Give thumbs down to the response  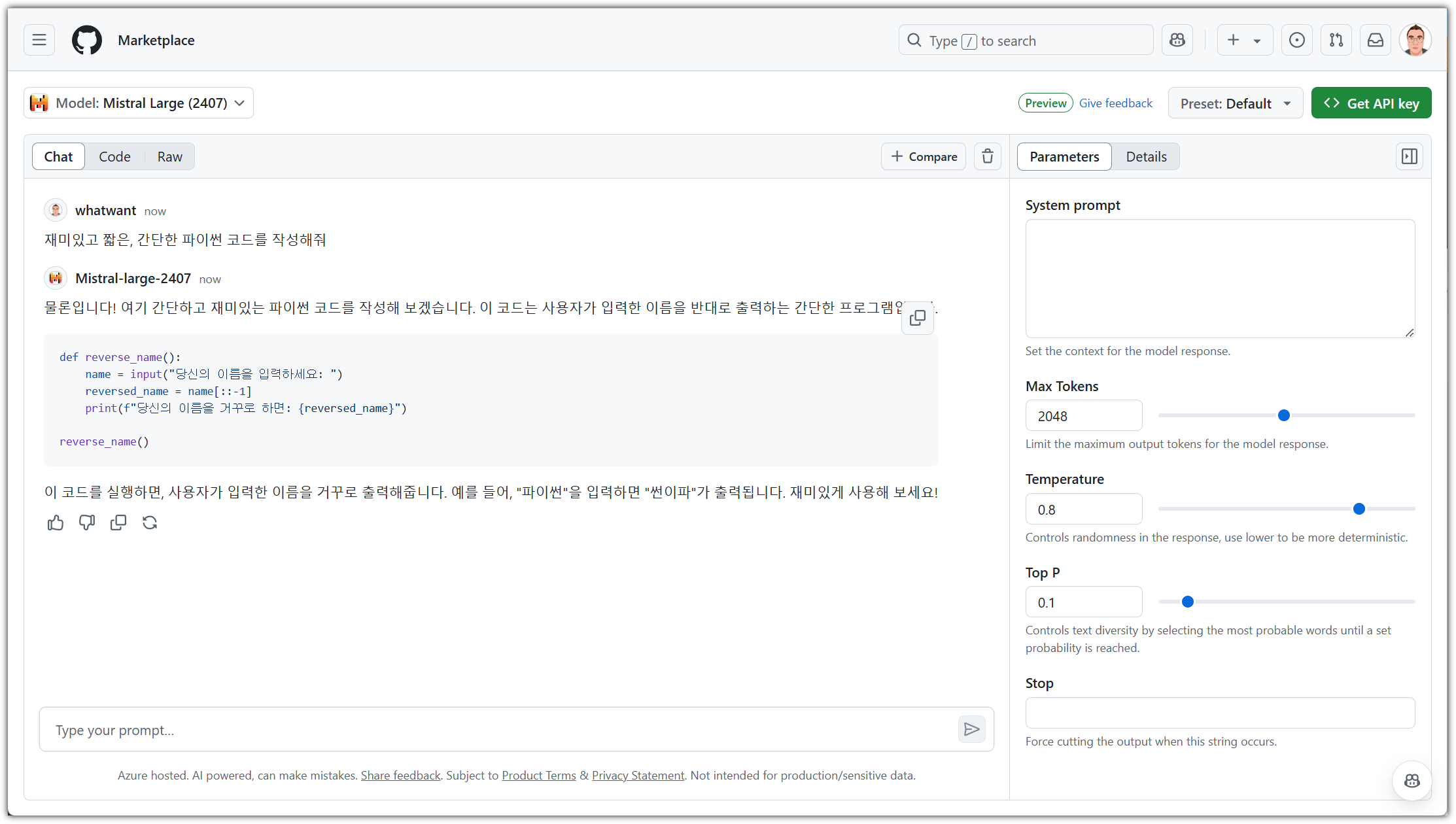(87, 523)
